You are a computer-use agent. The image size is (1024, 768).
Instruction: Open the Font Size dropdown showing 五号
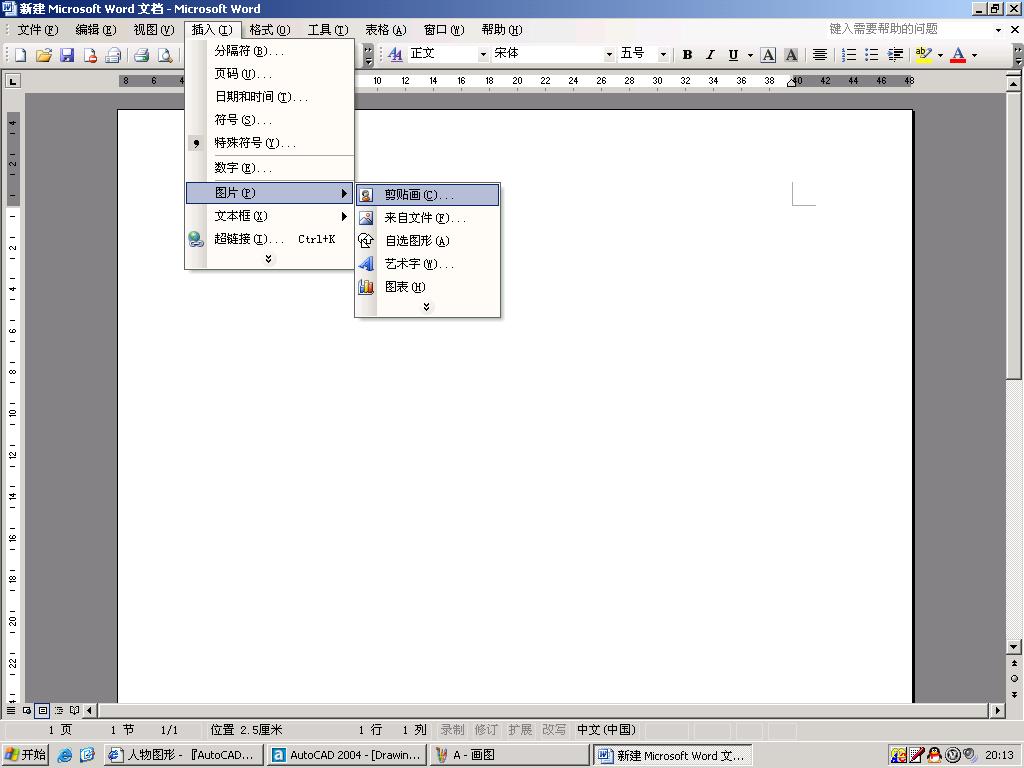[x=663, y=55]
